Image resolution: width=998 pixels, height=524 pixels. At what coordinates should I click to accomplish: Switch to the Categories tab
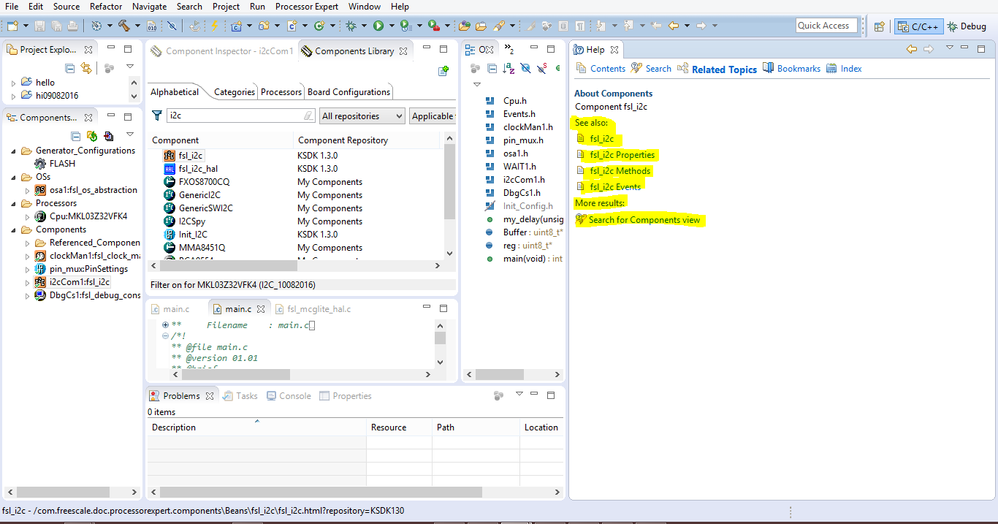(x=234, y=92)
